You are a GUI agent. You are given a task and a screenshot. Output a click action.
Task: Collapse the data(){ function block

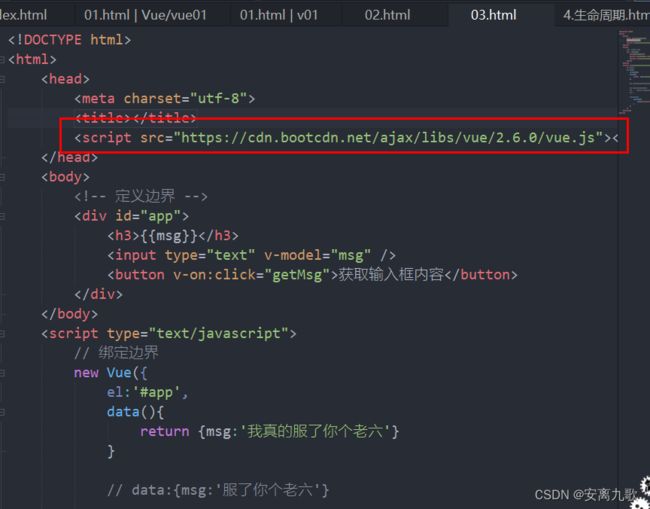pyautogui.click(x=2, y=412)
